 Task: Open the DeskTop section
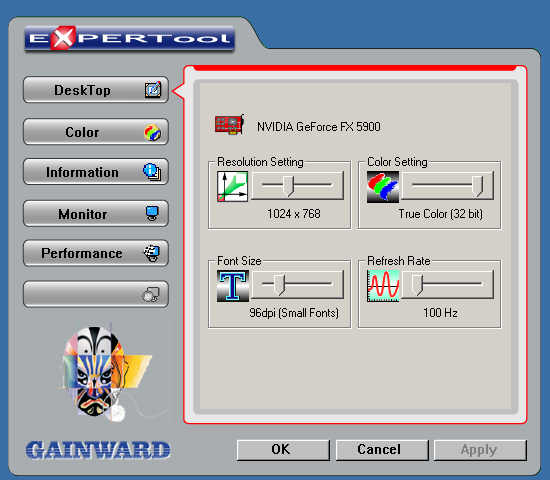(x=96, y=90)
